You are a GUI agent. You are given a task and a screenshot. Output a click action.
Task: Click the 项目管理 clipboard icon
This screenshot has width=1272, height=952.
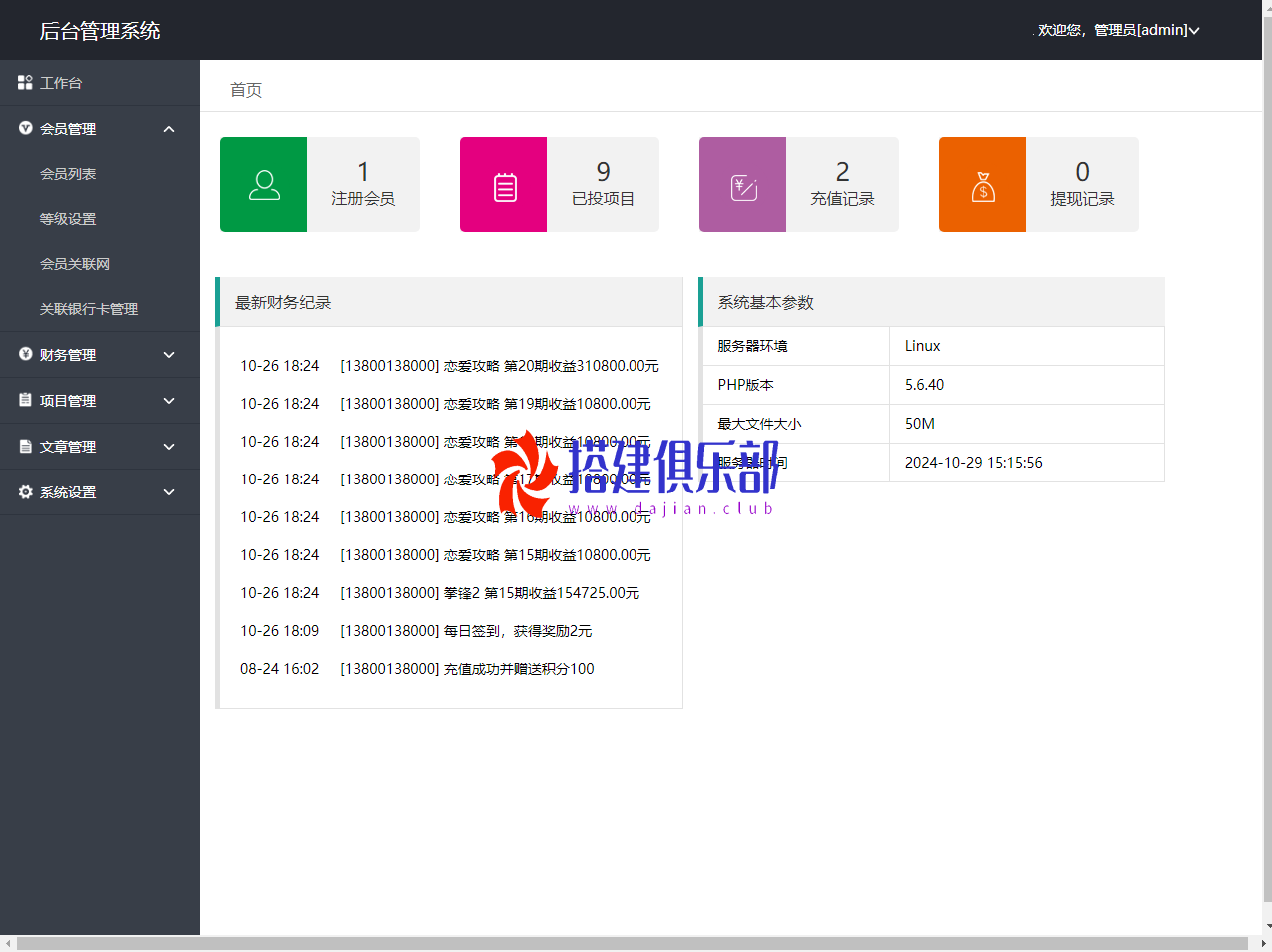coord(26,400)
